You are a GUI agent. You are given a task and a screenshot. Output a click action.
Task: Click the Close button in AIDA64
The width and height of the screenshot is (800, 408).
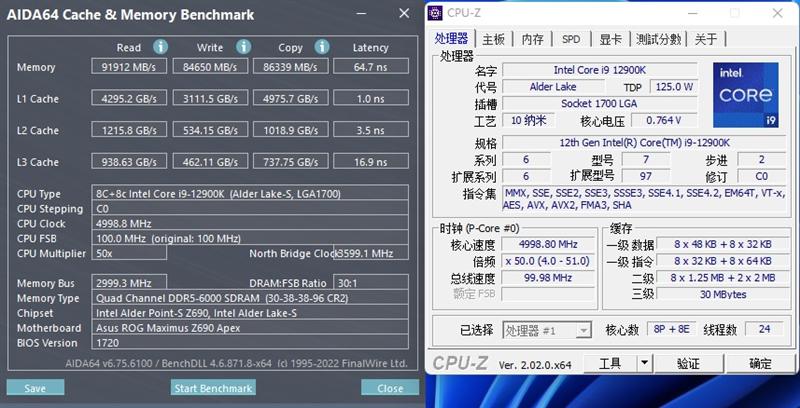click(390, 388)
